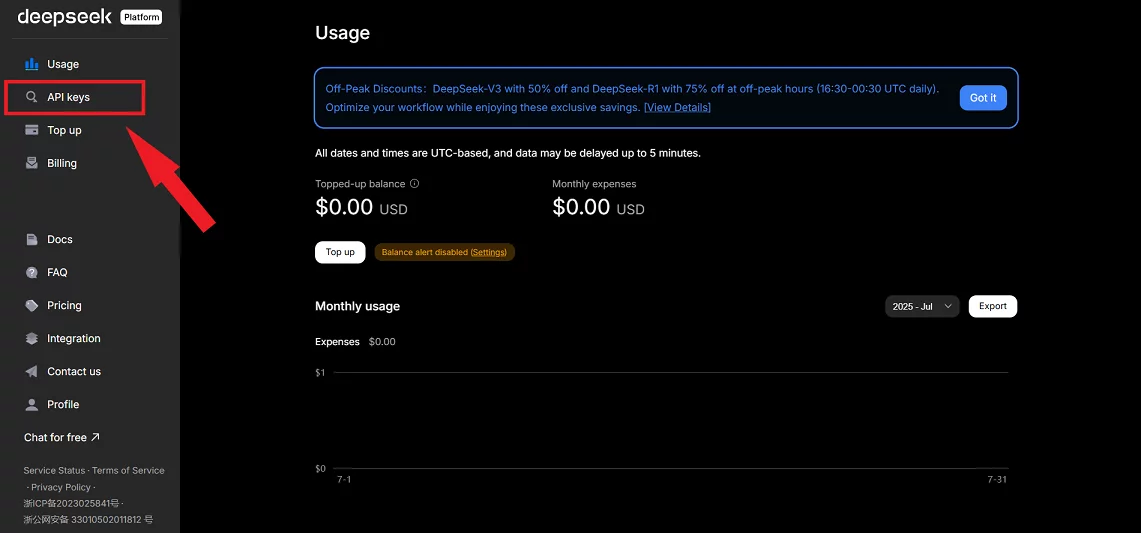
Task: Click the Contact us paper plane icon
Action: (x=31, y=371)
